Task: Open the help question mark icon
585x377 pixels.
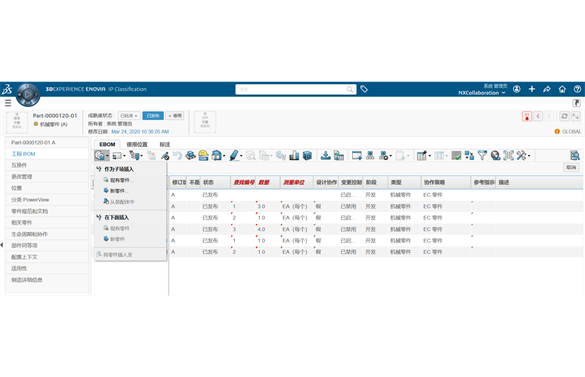Action: [x=577, y=89]
